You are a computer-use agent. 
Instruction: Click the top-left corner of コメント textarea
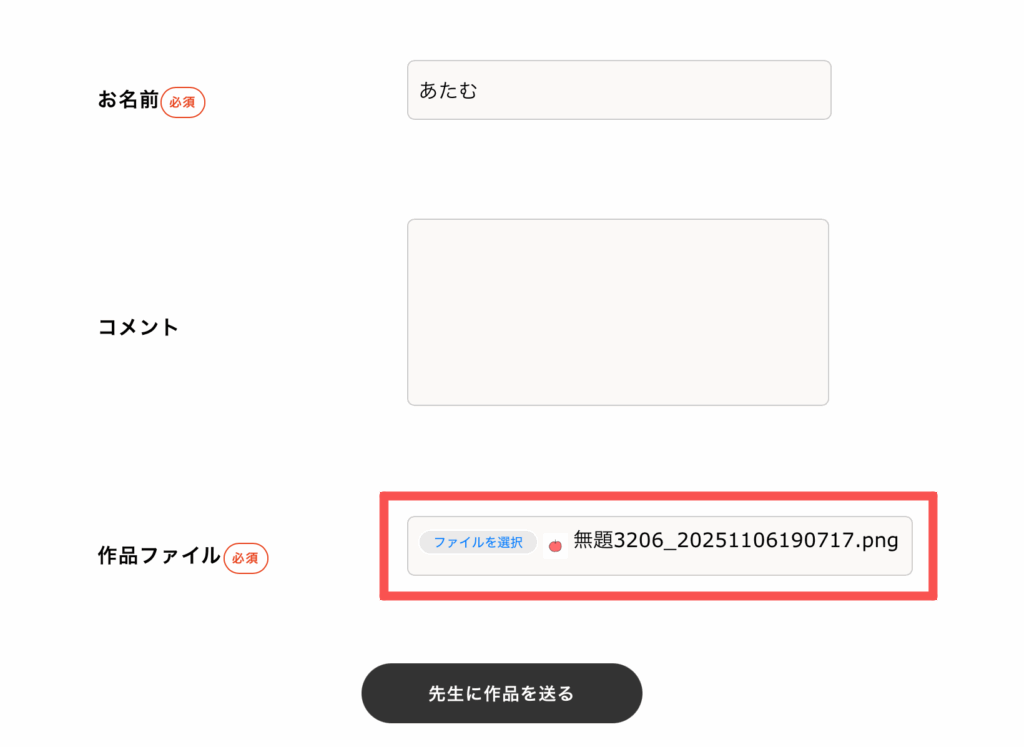(414, 226)
